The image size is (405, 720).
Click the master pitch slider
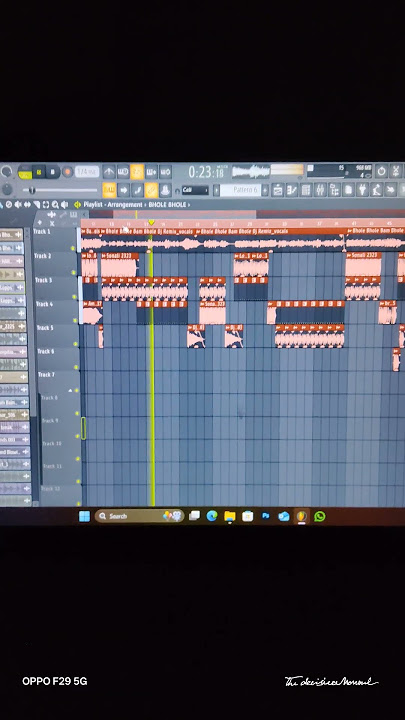pos(60,190)
